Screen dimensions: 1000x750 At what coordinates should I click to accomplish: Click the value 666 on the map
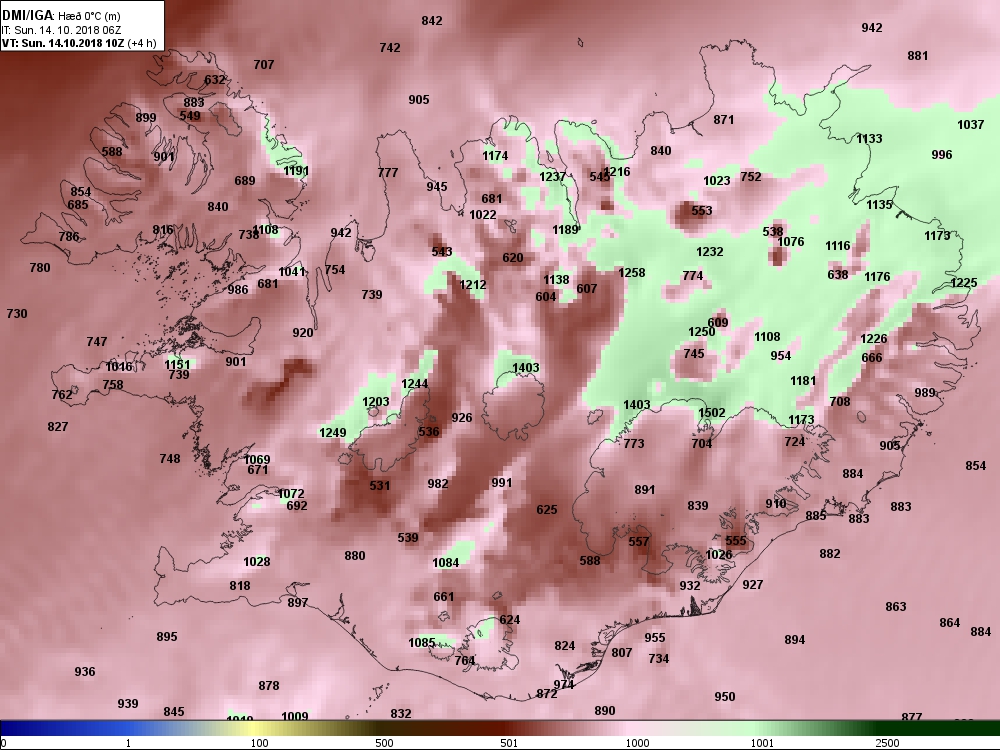(872, 358)
